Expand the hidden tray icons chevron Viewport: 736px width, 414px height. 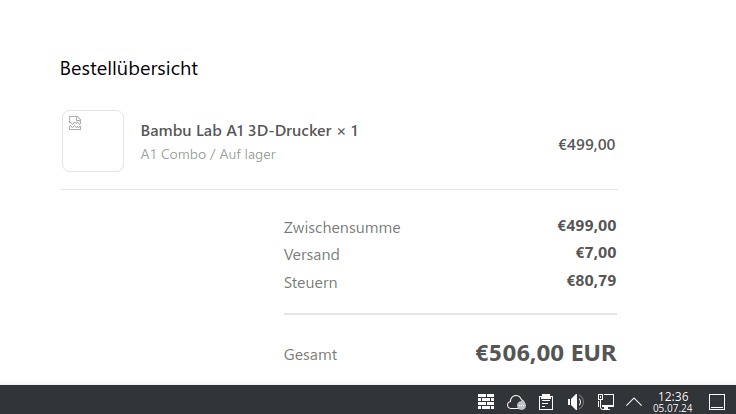pos(634,401)
